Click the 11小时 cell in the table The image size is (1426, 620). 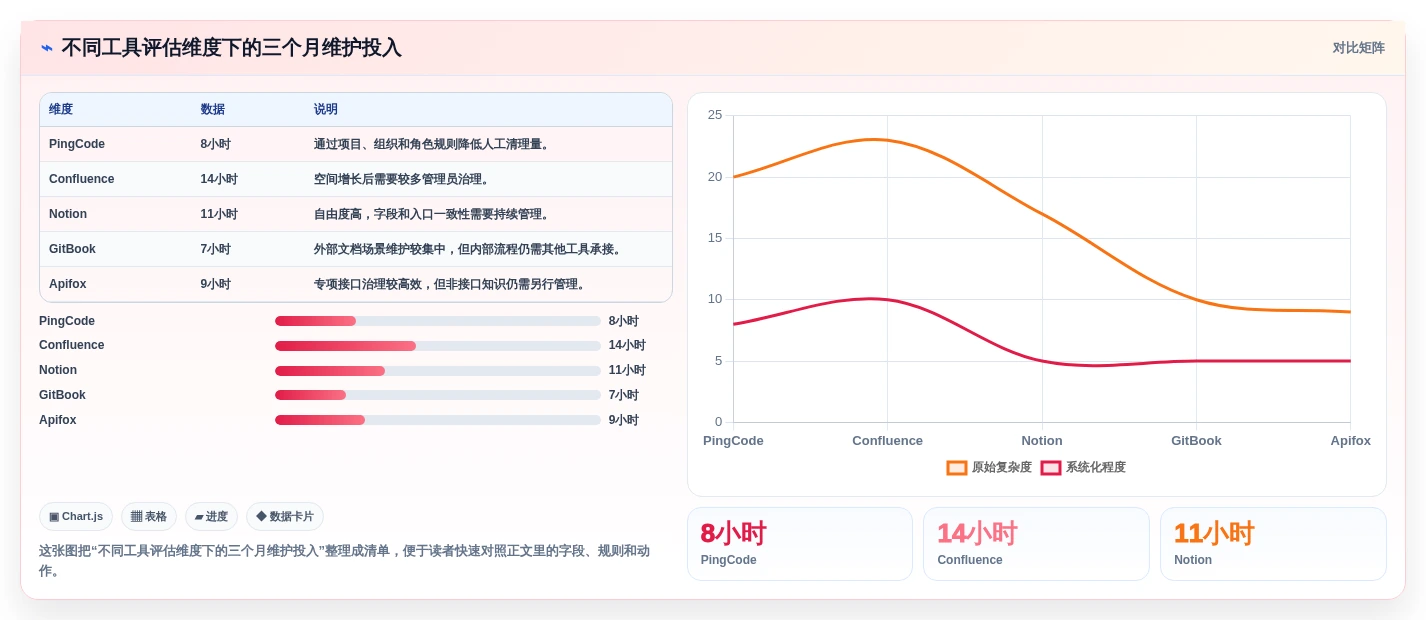[x=219, y=214]
